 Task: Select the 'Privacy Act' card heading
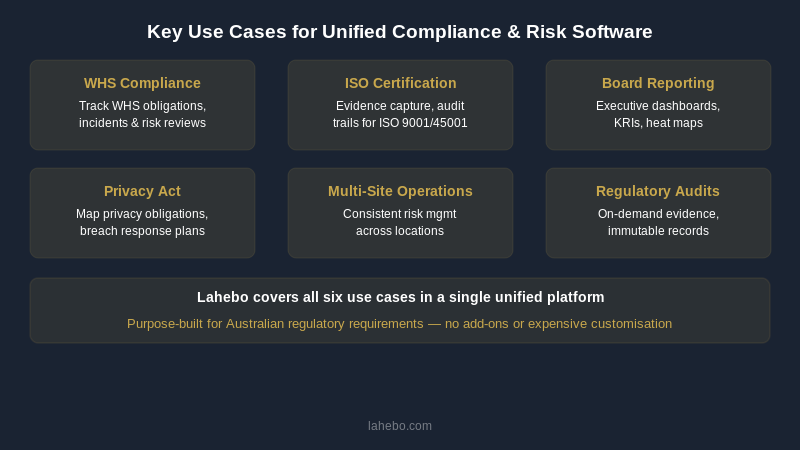(142, 191)
